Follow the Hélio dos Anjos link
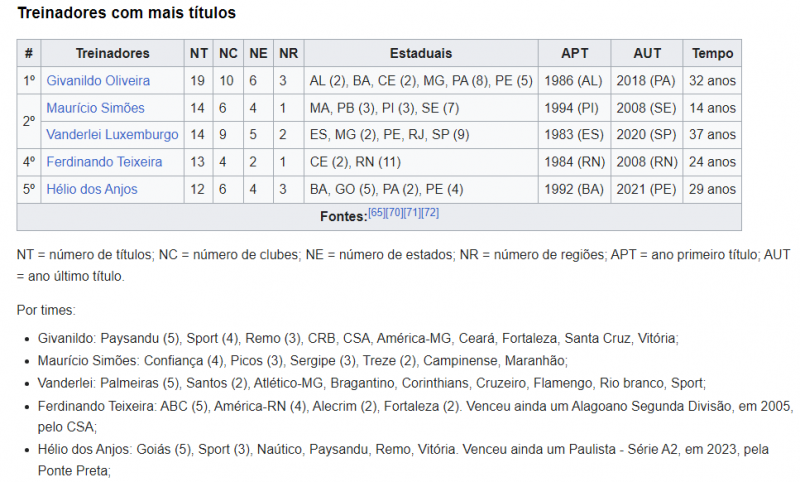This screenshot has width=800, height=482. tap(92, 189)
